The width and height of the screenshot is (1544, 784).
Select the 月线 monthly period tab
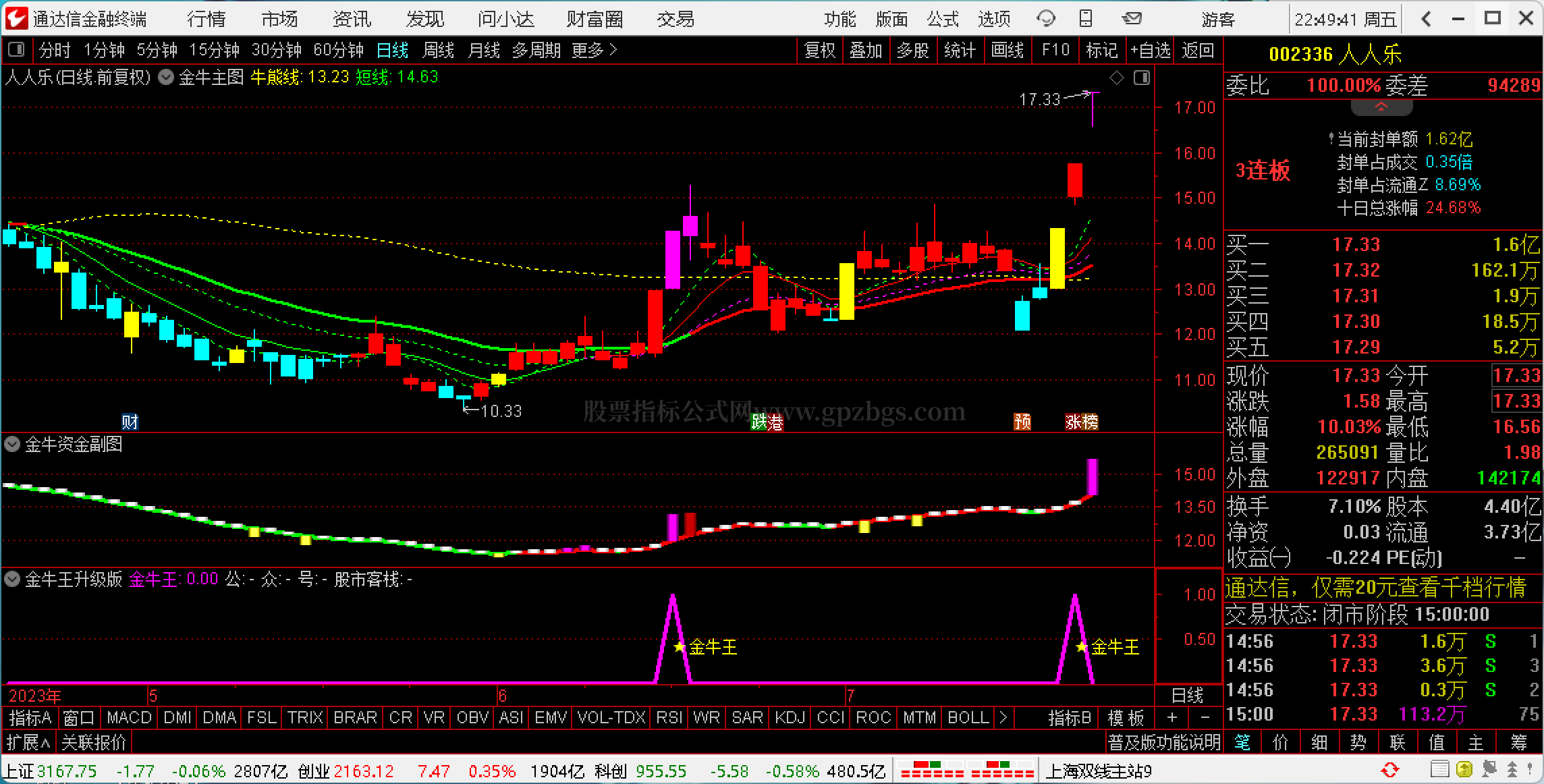point(484,50)
